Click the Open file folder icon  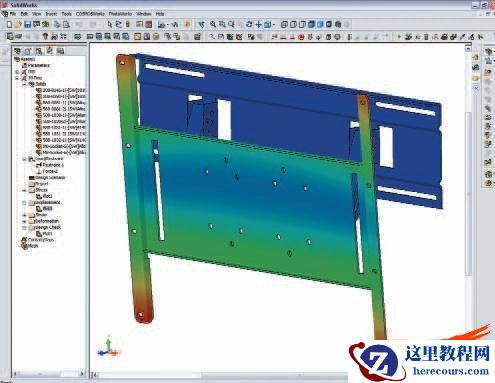tap(18, 24)
